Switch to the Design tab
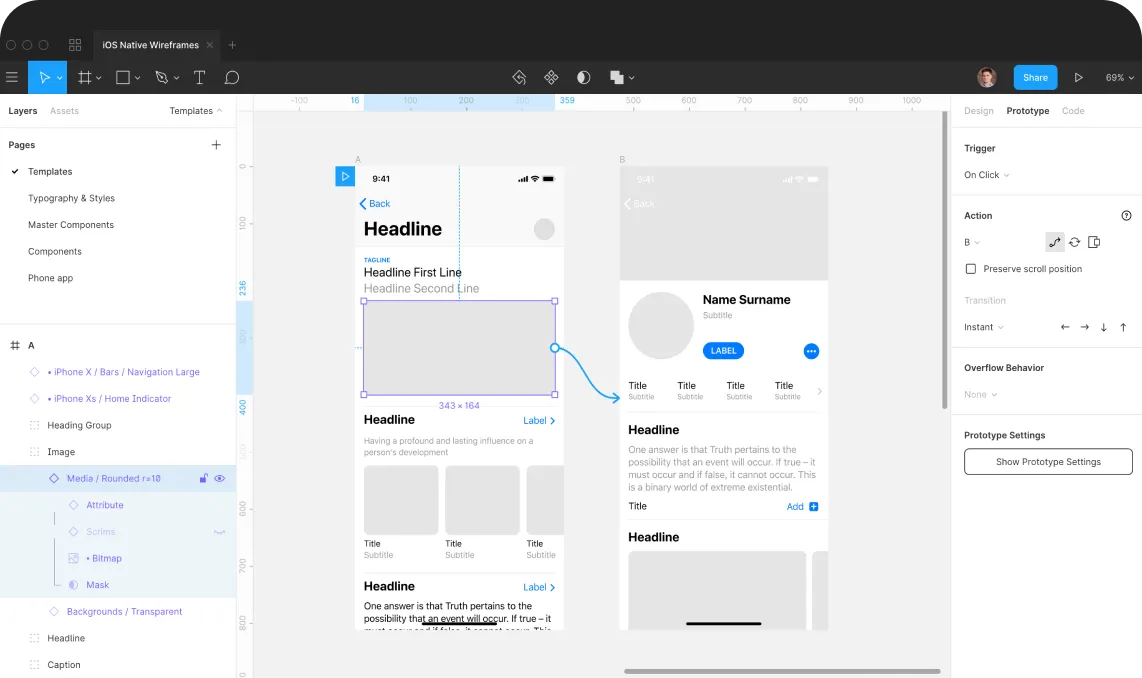Viewport: 1142px width, 678px height. click(978, 111)
